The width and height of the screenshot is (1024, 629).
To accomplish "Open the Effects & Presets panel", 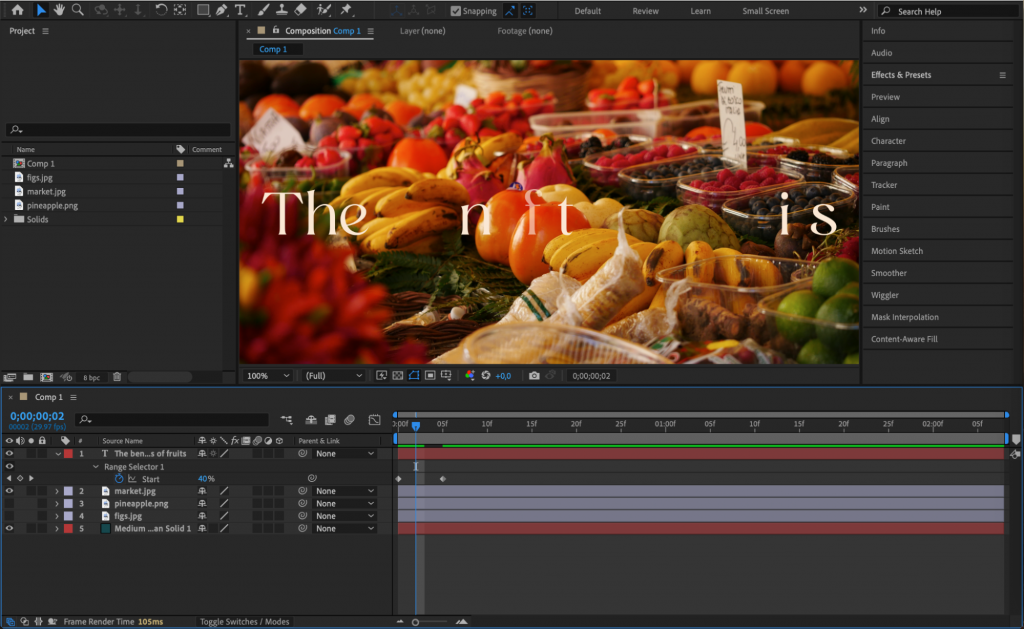I will [903, 74].
